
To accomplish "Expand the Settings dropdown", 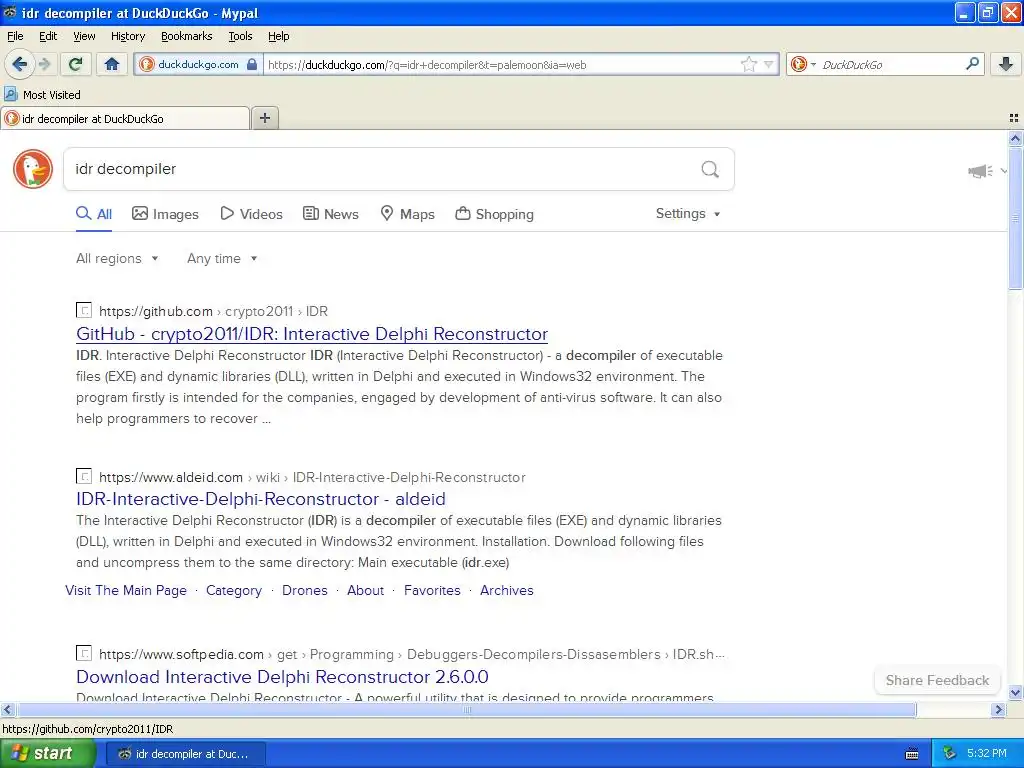I will click(x=688, y=214).
